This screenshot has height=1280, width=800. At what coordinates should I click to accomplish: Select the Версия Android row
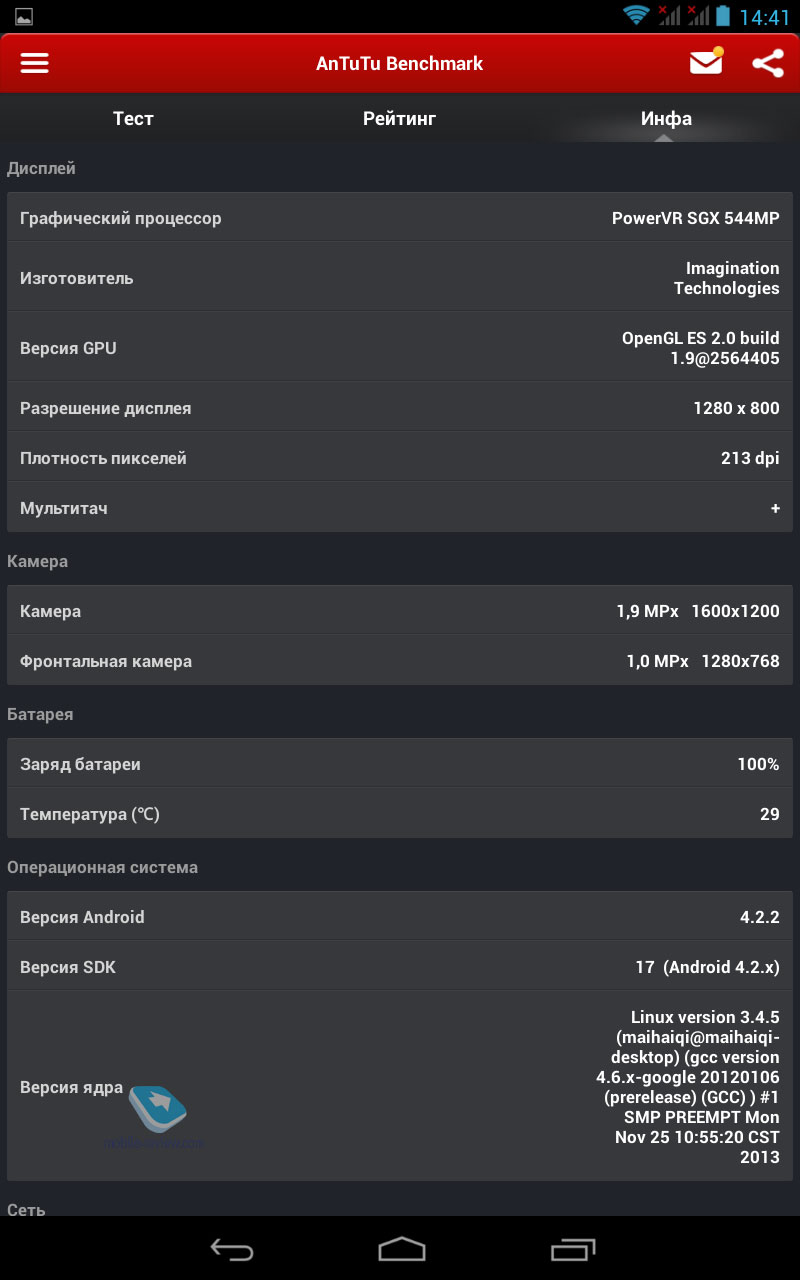400,917
